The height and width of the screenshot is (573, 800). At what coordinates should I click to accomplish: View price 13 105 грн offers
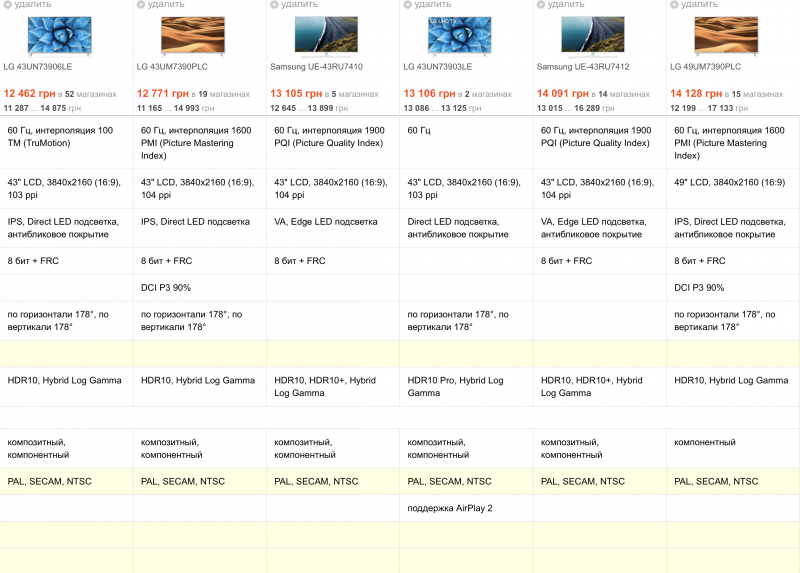pyautogui.click(x=296, y=93)
